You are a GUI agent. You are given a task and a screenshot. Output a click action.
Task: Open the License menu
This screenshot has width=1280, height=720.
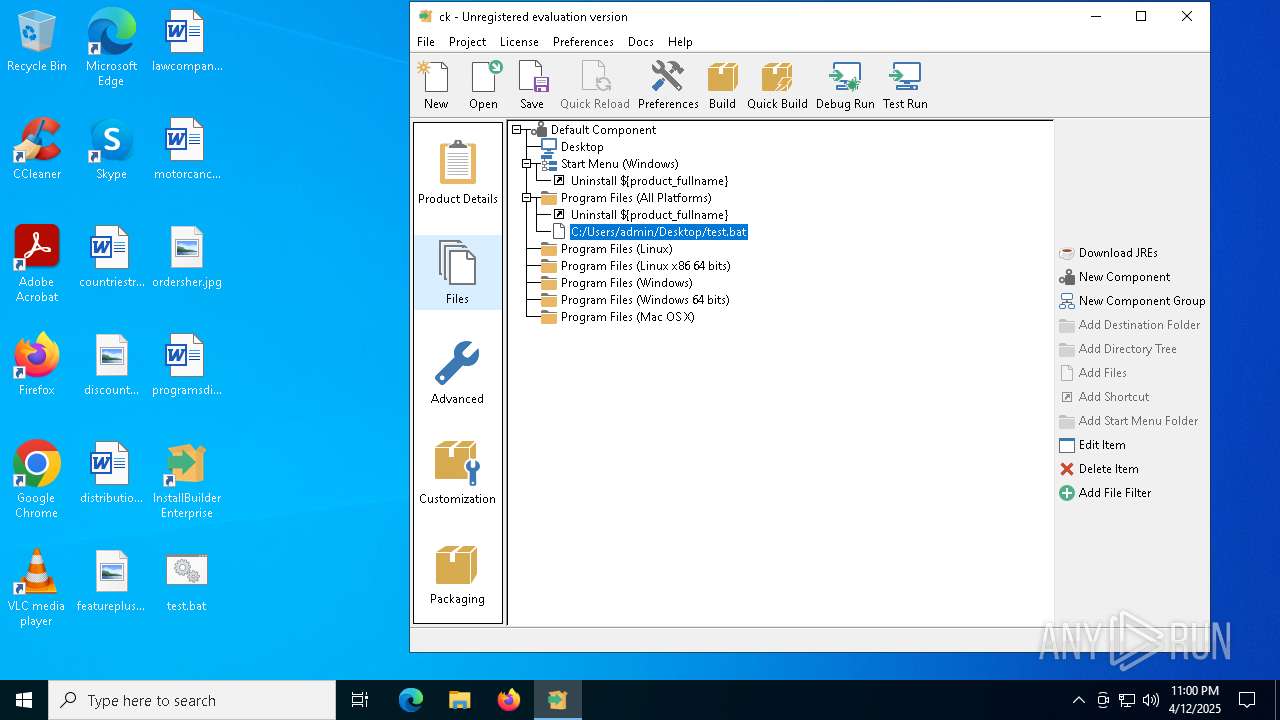[x=519, y=42]
